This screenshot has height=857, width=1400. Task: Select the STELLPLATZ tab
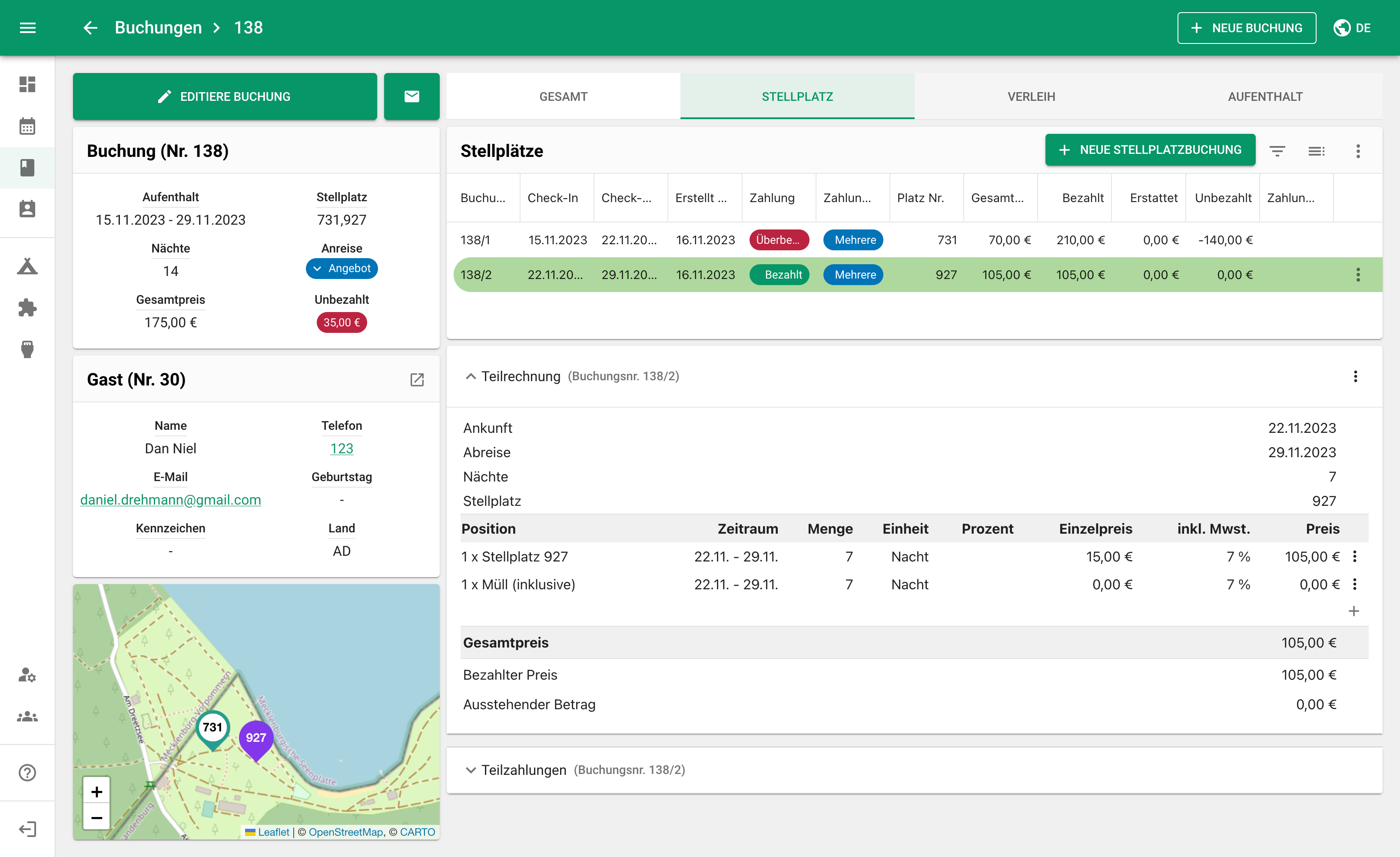pyautogui.click(x=797, y=96)
